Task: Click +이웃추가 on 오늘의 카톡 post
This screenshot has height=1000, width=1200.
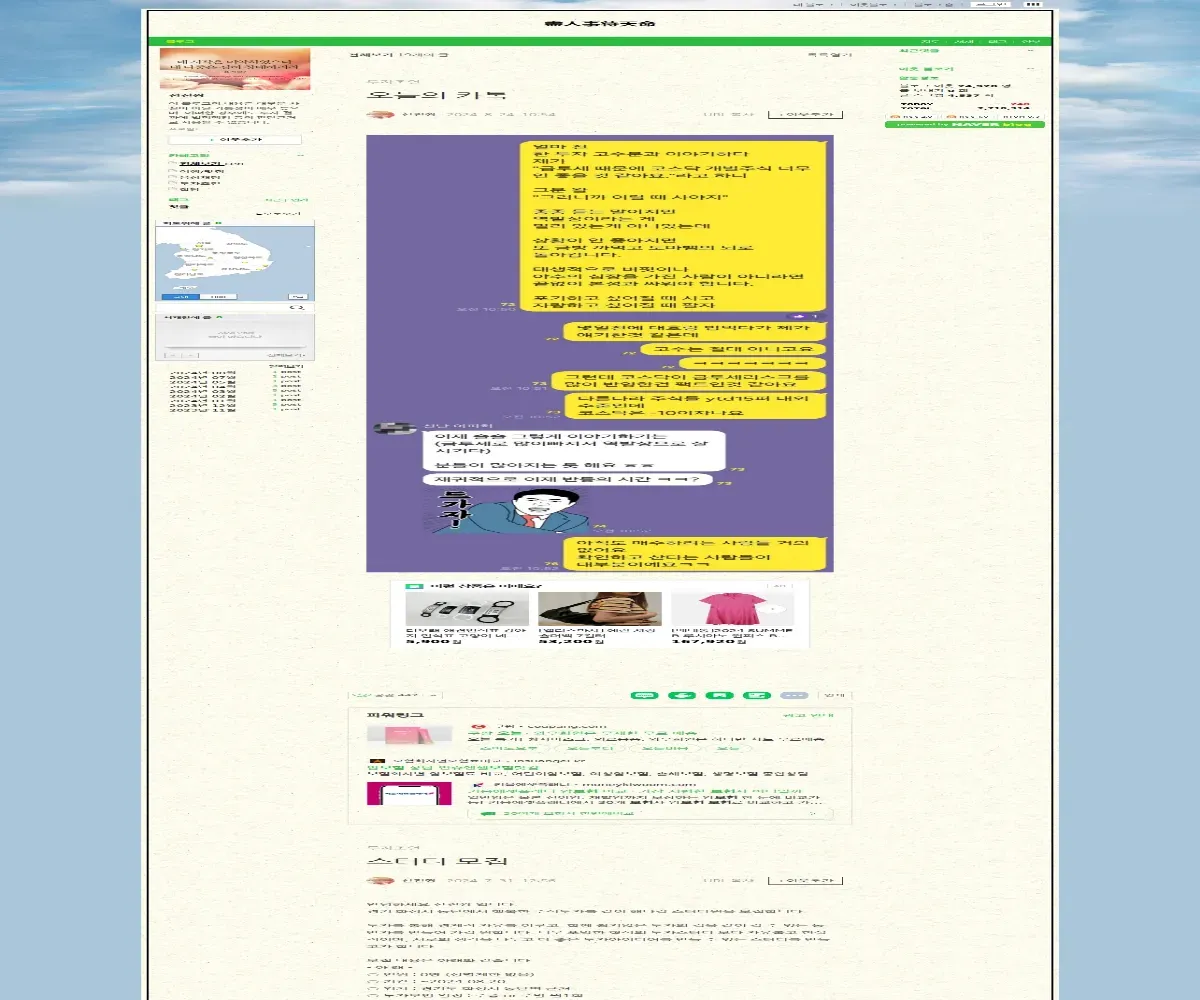Action: [x=805, y=115]
